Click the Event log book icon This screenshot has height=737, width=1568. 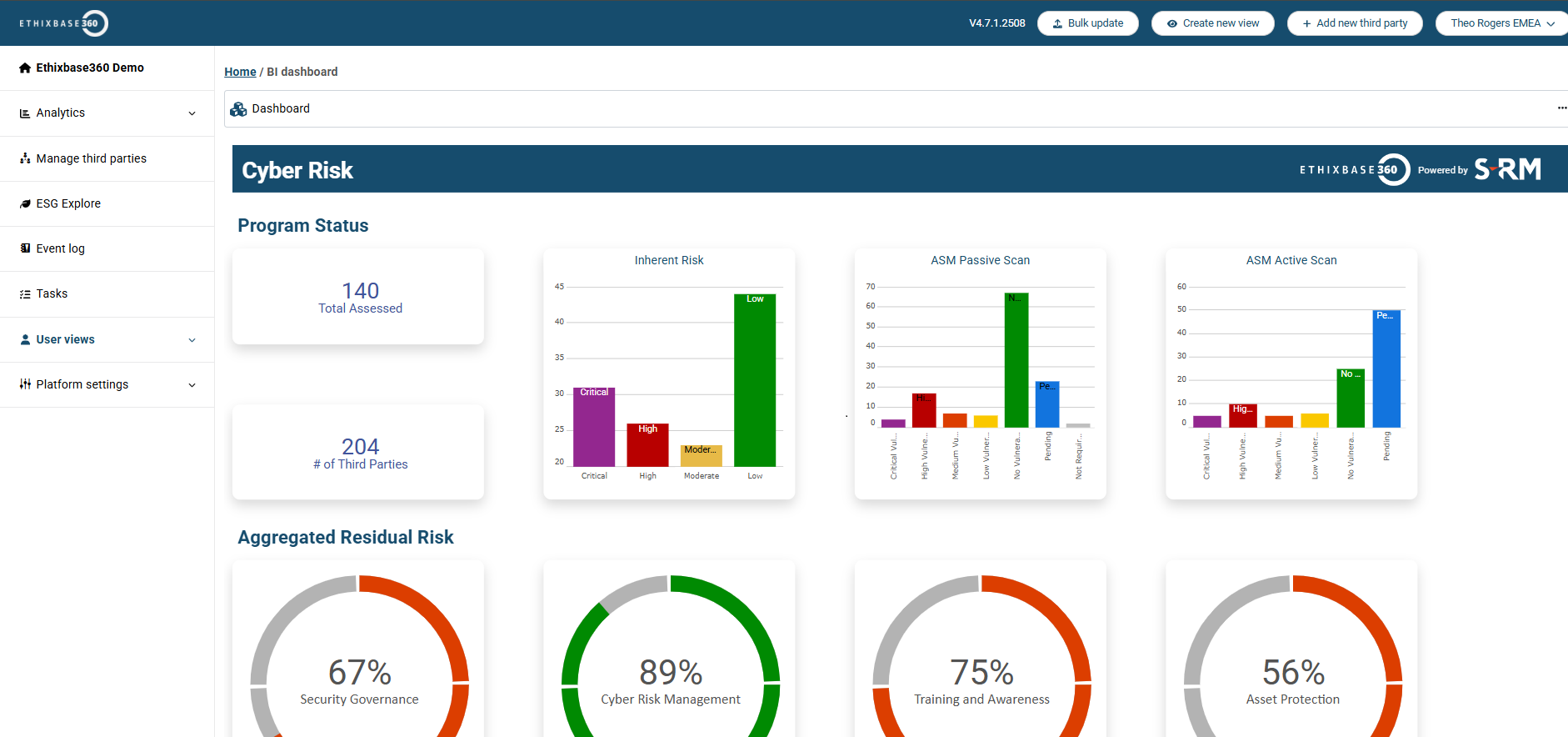click(x=25, y=248)
